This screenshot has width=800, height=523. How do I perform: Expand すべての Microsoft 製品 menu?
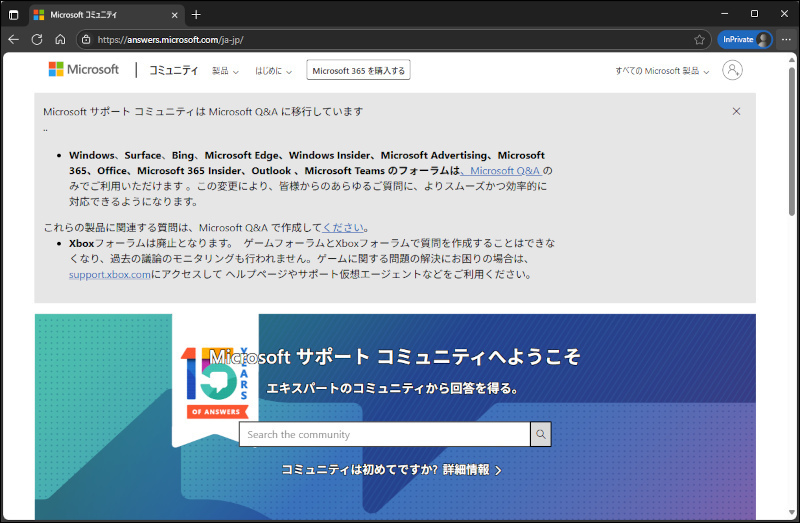(x=663, y=71)
